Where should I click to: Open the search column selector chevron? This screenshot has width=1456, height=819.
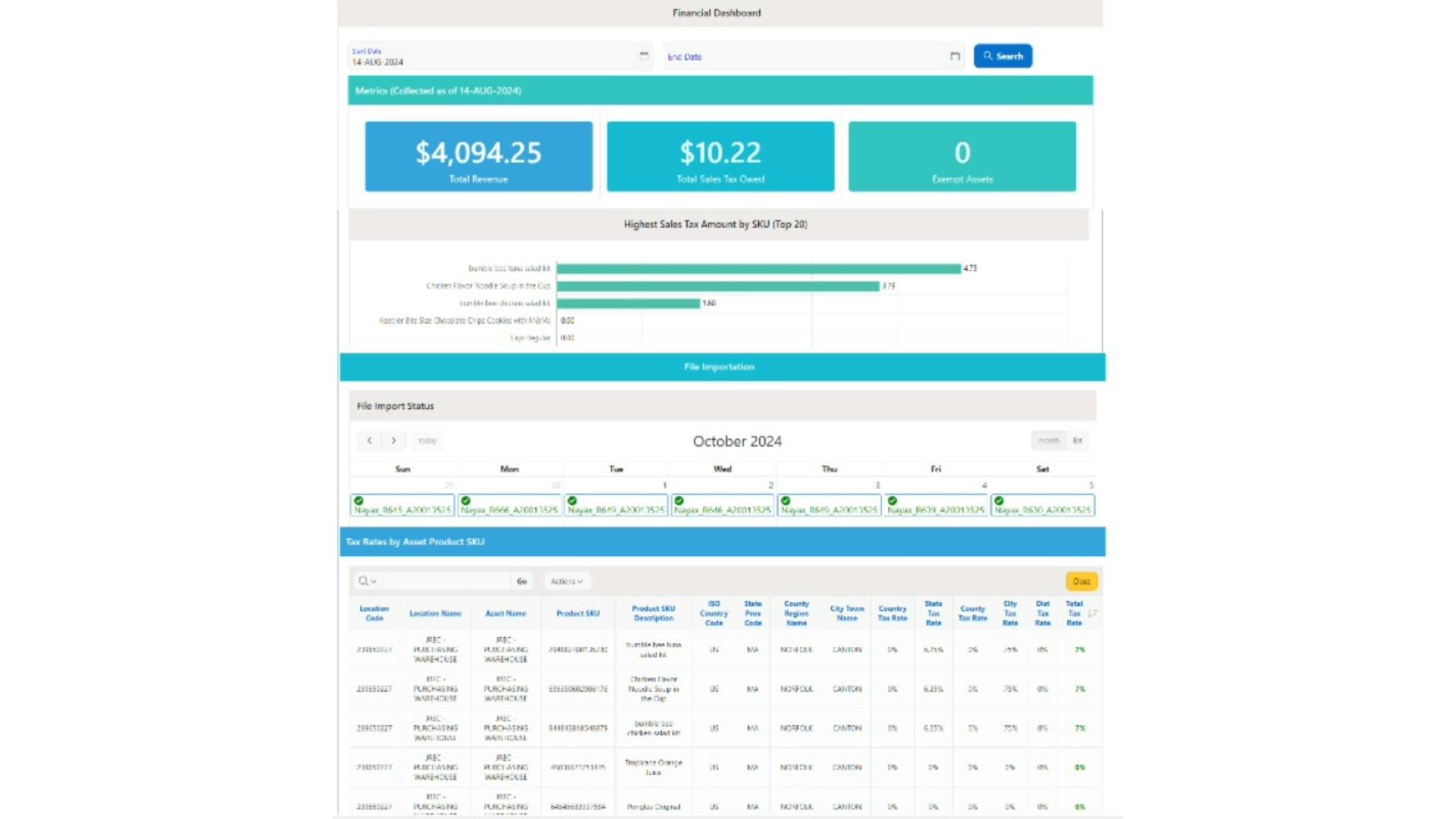pos(372,581)
